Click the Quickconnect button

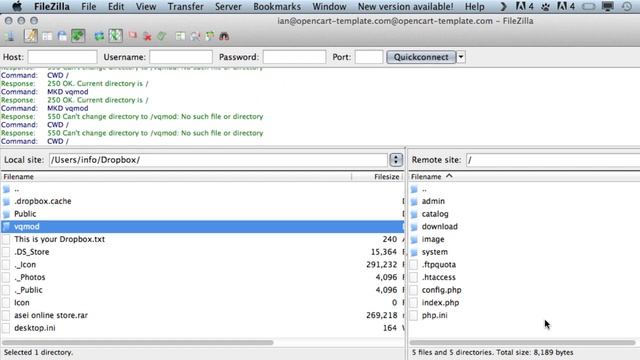[421, 57]
